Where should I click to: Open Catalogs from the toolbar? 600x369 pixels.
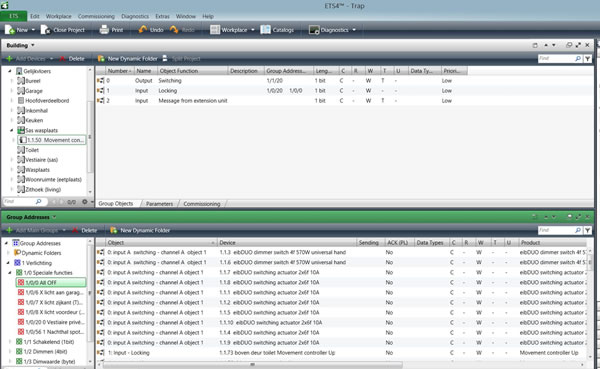[277, 30]
